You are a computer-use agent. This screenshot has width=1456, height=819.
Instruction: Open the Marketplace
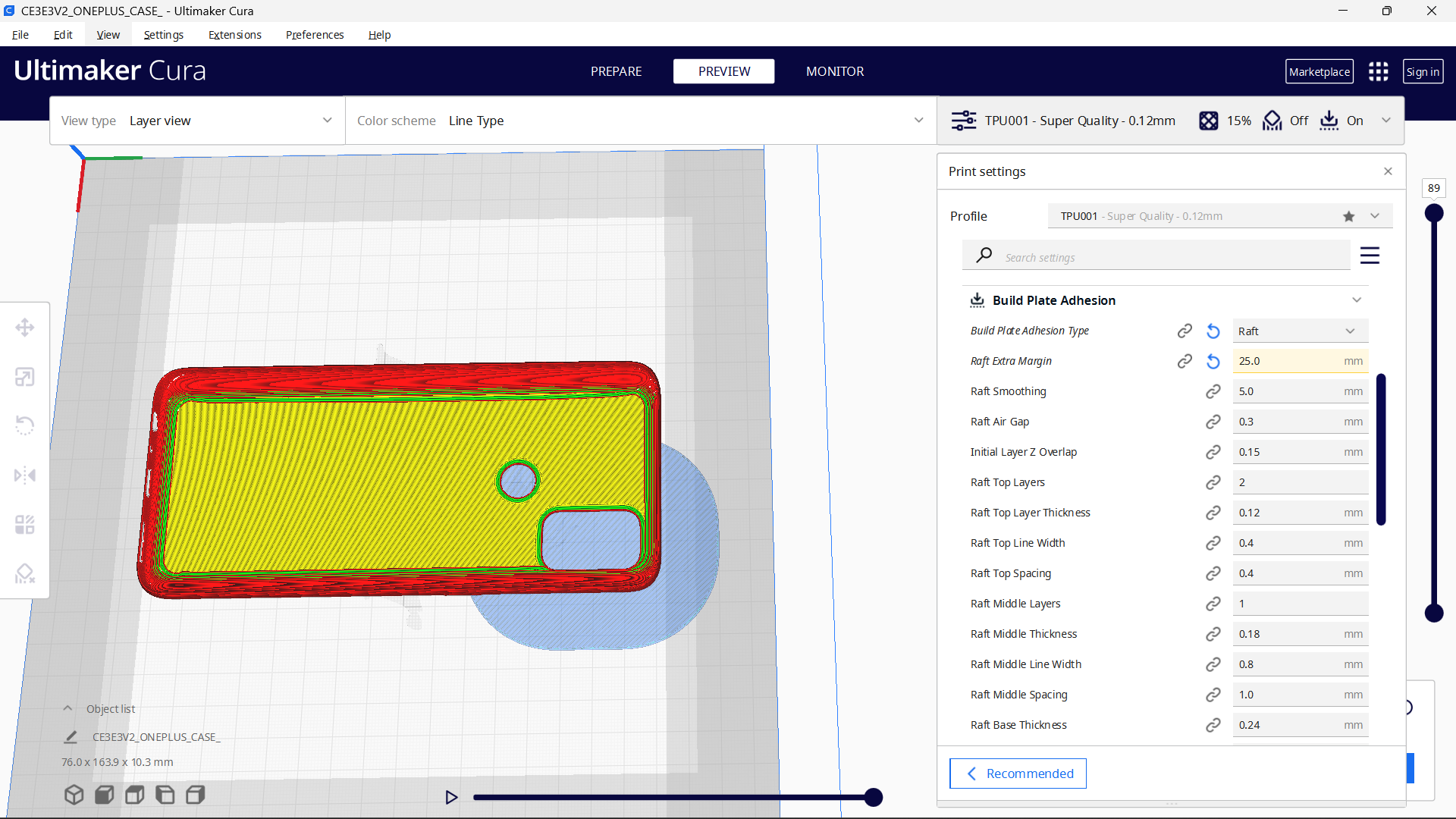tap(1319, 71)
